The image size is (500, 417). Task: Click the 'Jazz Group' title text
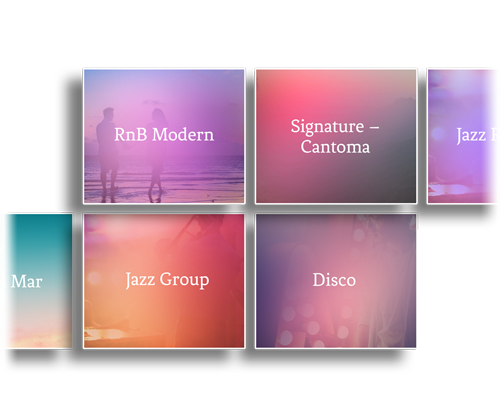[x=167, y=280]
